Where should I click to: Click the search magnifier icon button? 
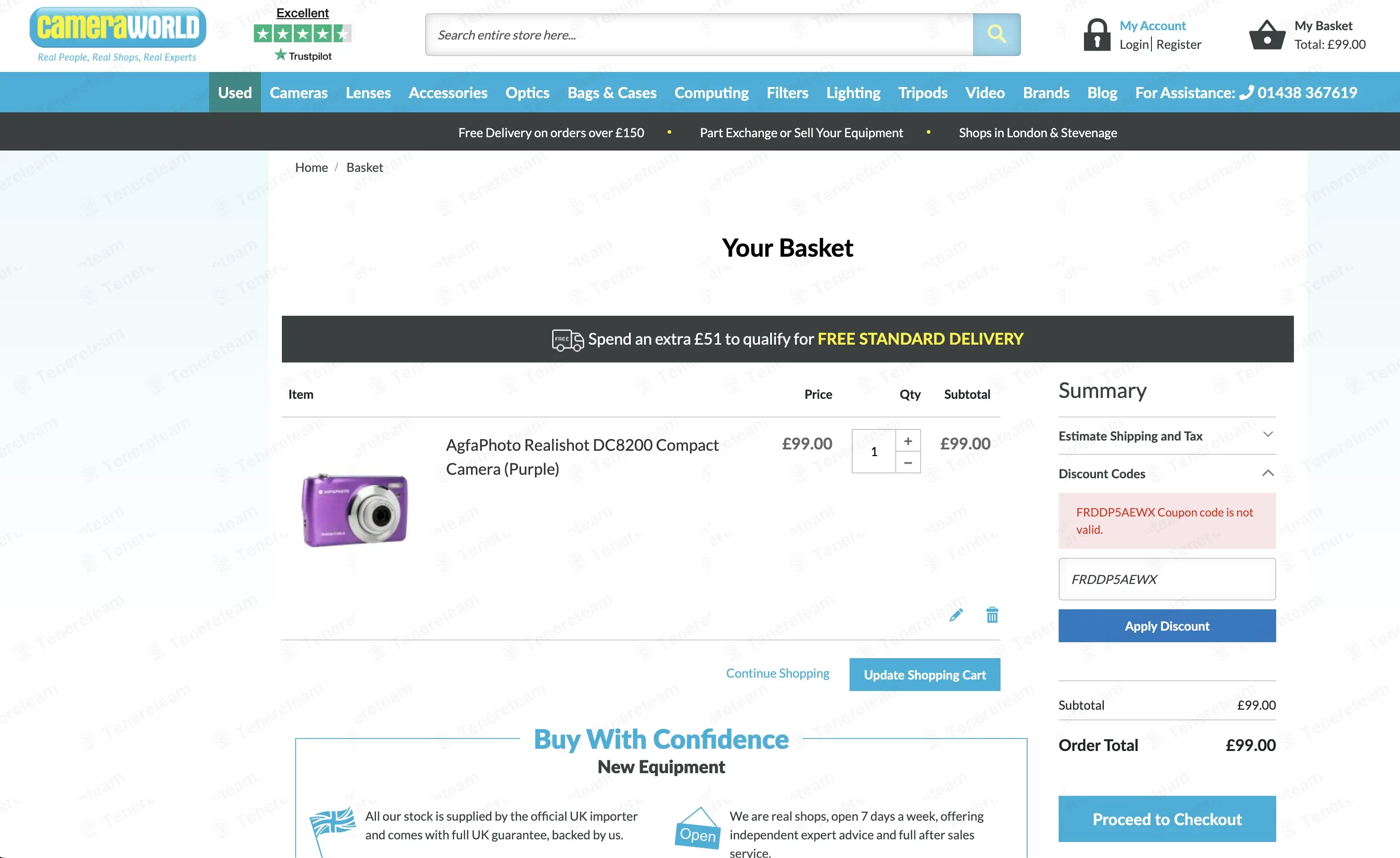pos(996,35)
